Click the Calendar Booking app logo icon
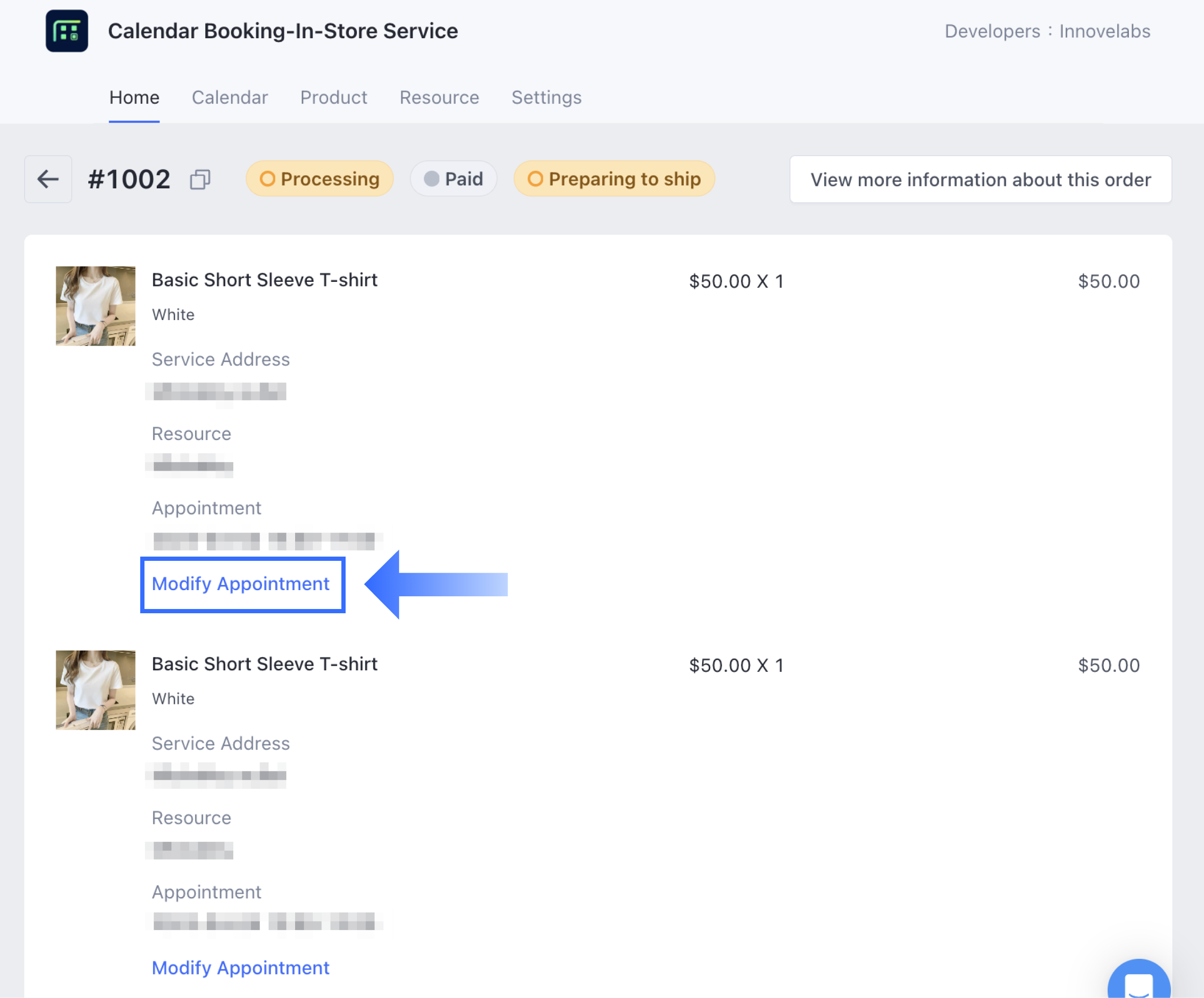Screen dimensions: 1204x998 pyautogui.click(x=67, y=31)
